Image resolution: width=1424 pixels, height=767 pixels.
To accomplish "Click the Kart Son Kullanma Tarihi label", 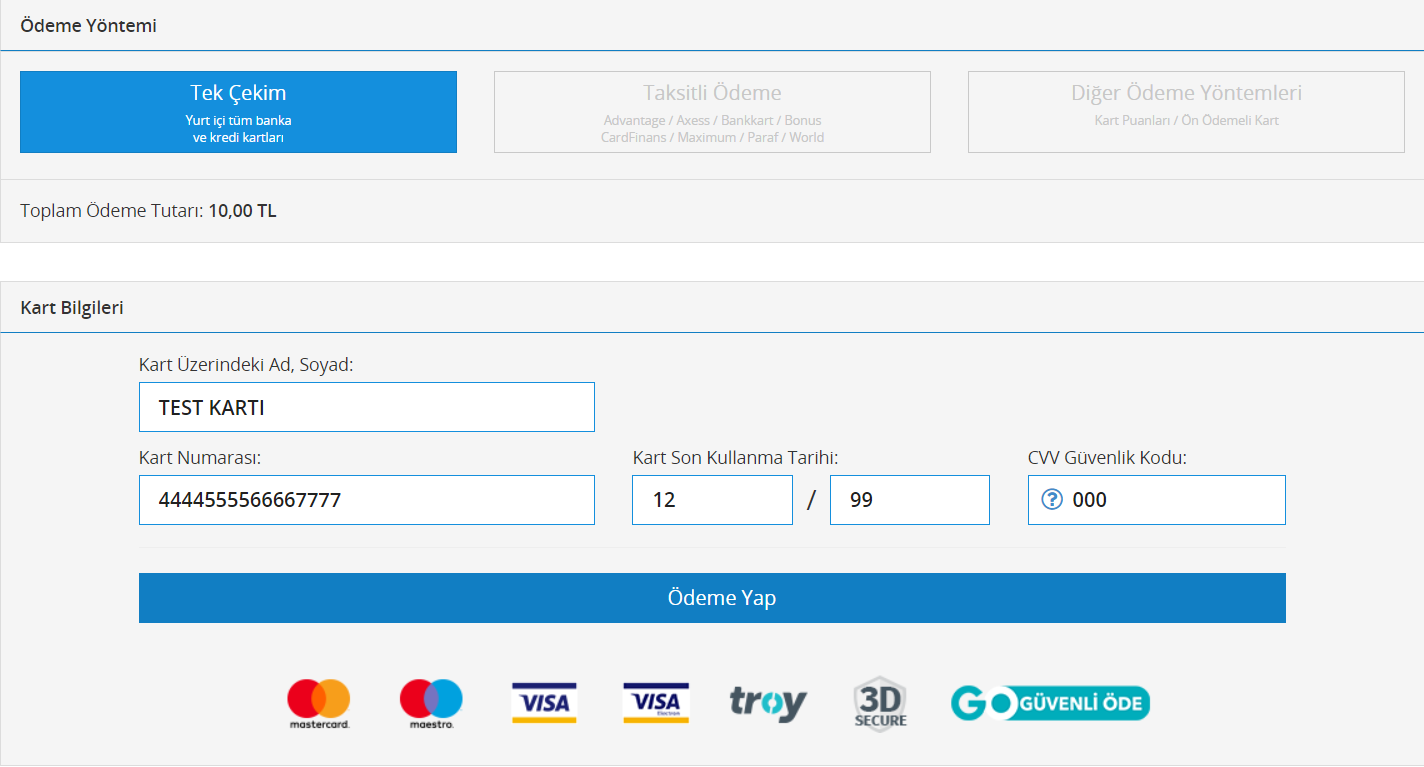I will [x=735, y=458].
